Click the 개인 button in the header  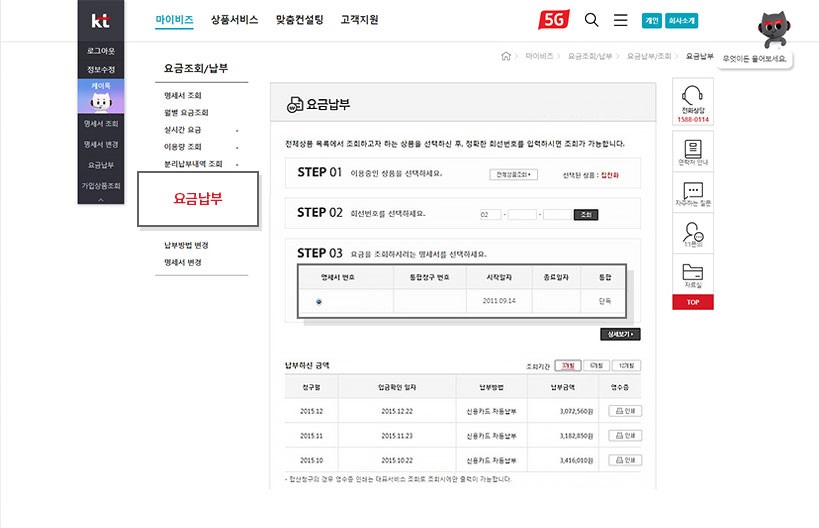[x=652, y=20]
